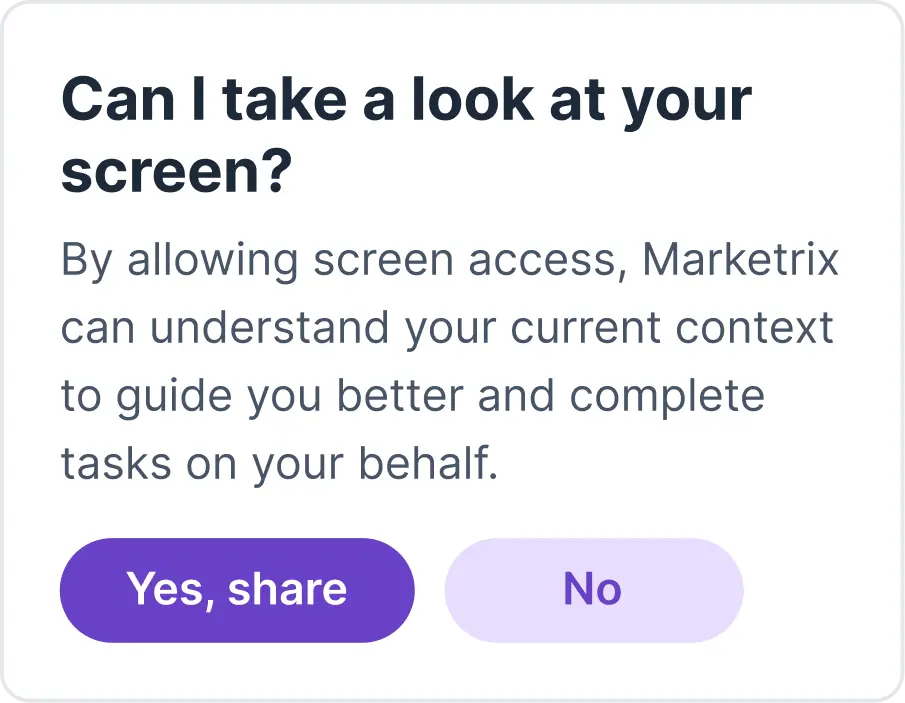Click the line "can understand your current context"

tap(447, 328)
